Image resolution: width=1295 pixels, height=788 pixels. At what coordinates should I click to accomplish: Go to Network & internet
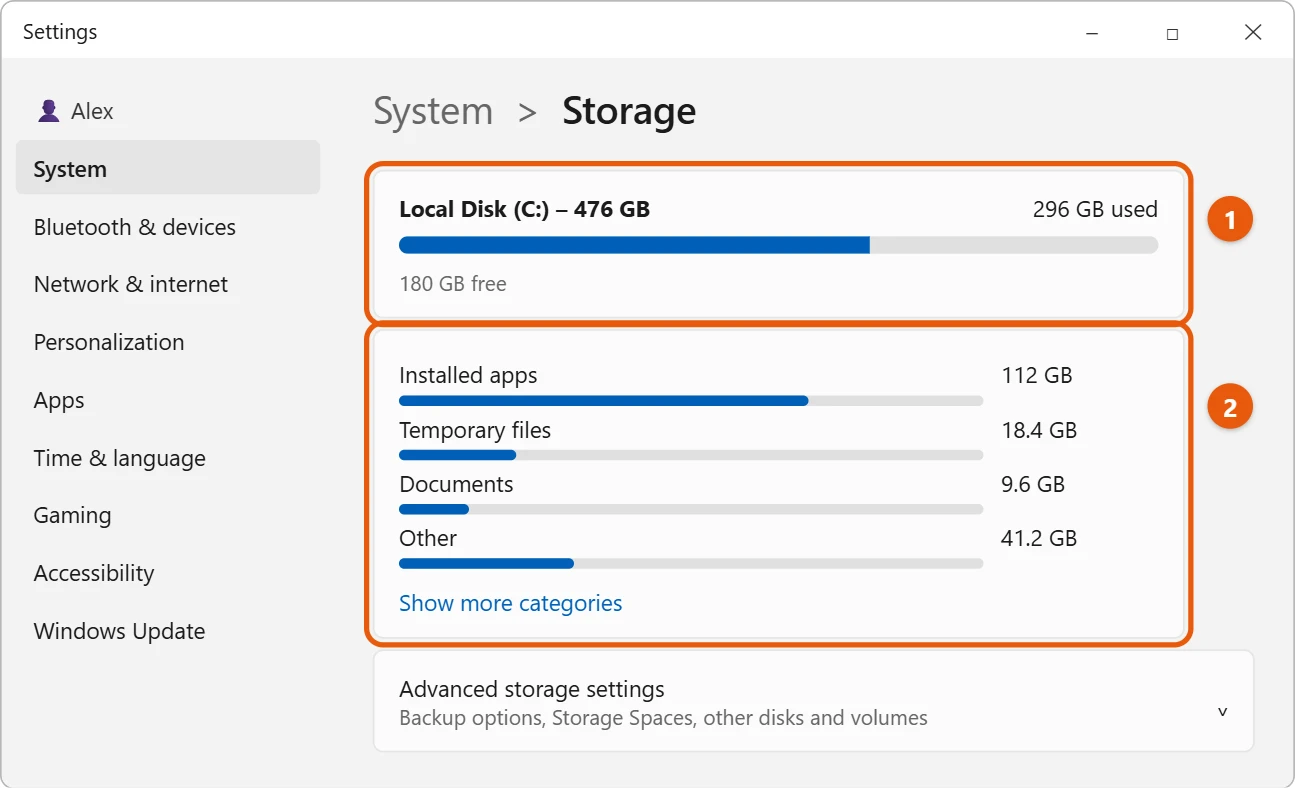pos(131,284)
